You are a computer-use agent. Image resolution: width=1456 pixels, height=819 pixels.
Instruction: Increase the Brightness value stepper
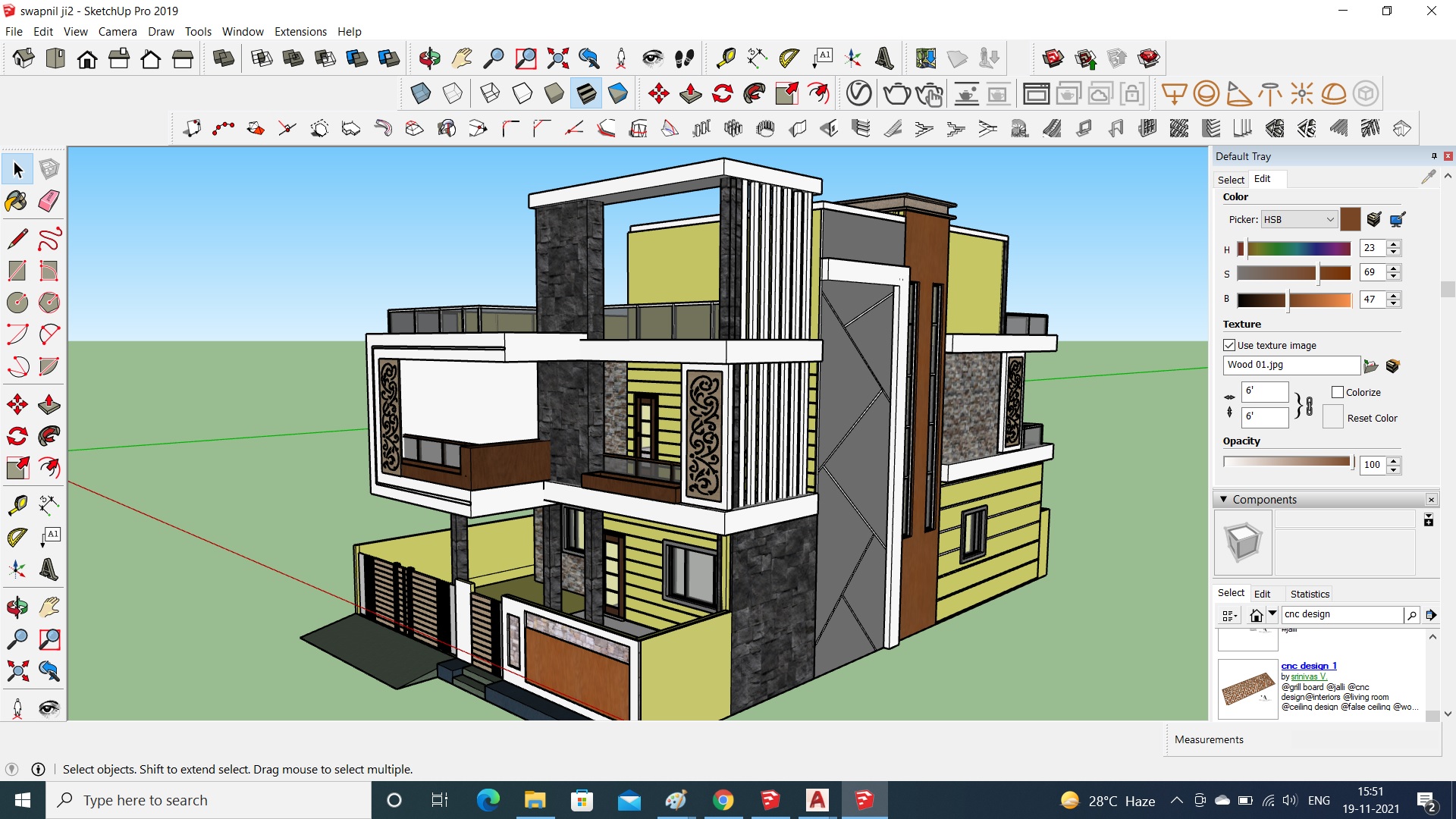(1394, 295)
